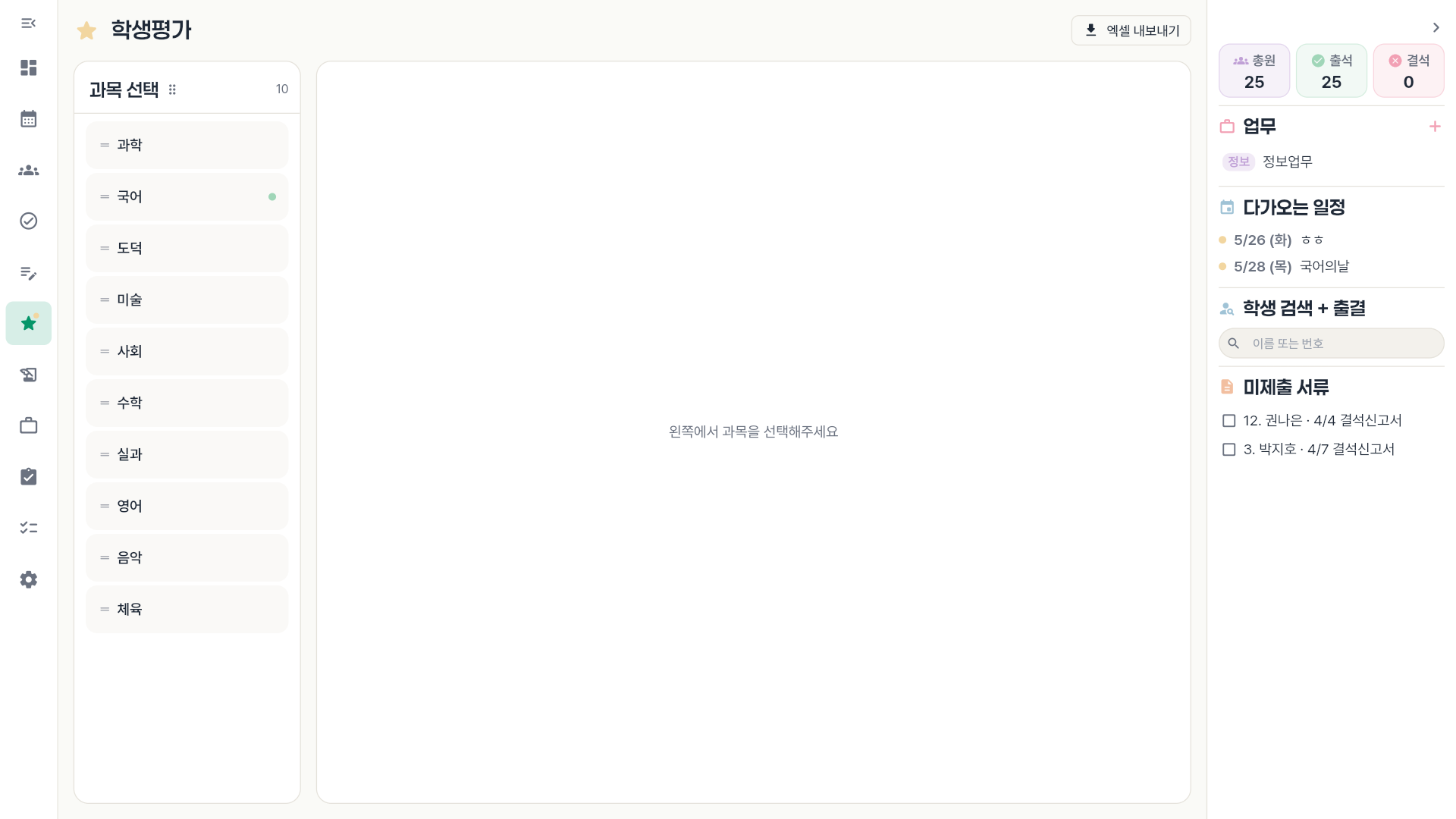Click the calendar icon beside 다가오는 일정

(x=1227, y=207)
